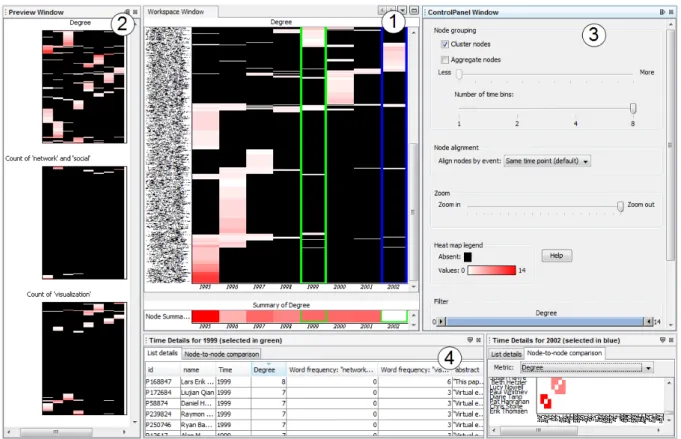Select the Degree preview heat map thumbnail
Viewport: 681px width, 439px height.
click(84, 86)
